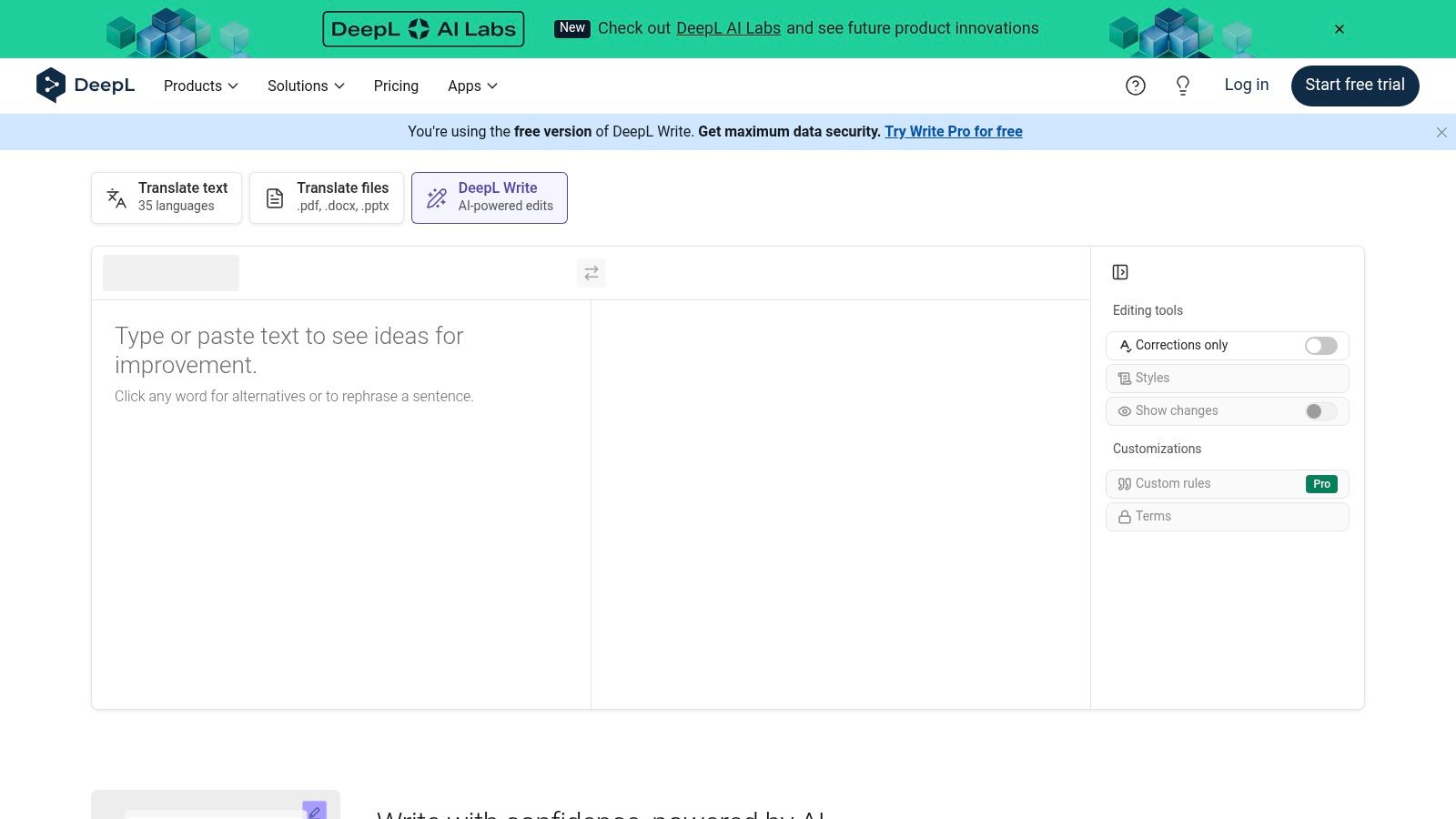
Task: Open the Apps dropdown menu
Action: coord(472,86)
